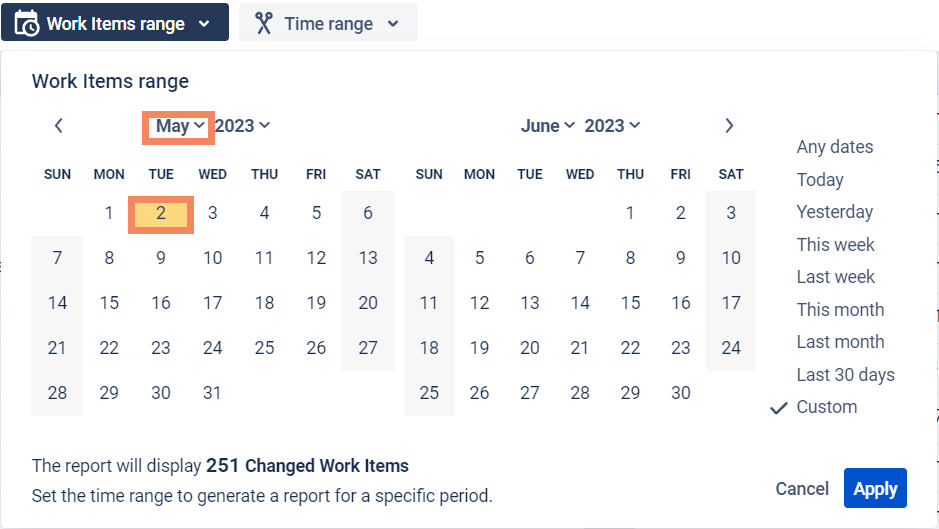The width and height of the screenshot is (939, 529).
Task: Click the scissors icon beside Time range
Action: point(264,23)
